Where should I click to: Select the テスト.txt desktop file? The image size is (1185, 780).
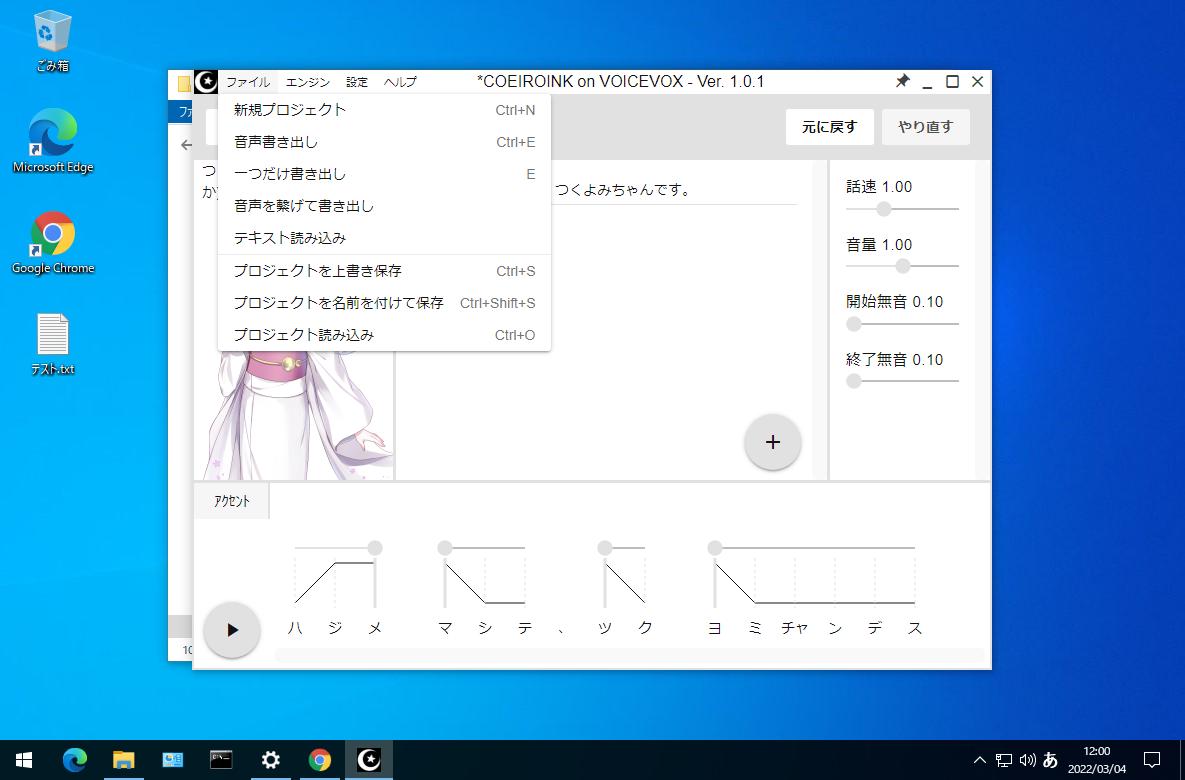(53, 344)
